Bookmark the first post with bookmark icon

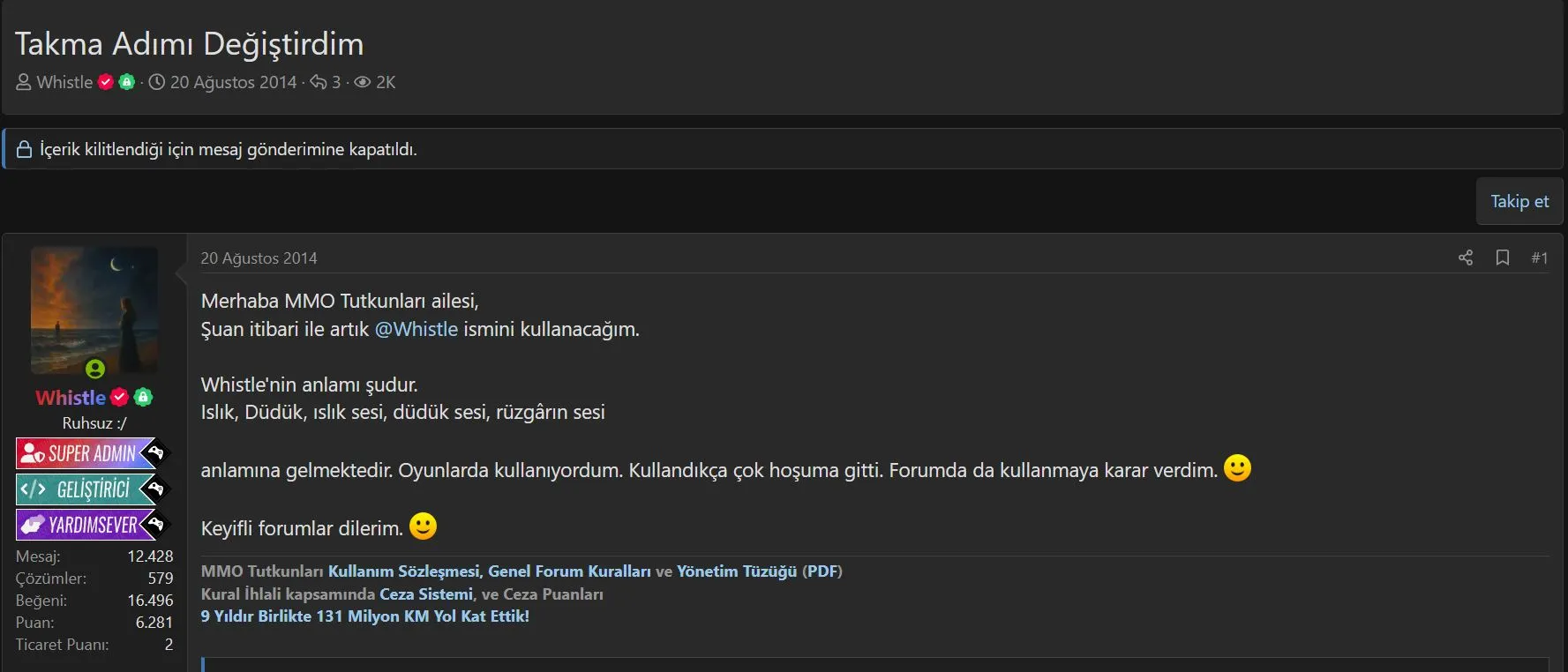pyautogui.click(x=1503, y=258)
